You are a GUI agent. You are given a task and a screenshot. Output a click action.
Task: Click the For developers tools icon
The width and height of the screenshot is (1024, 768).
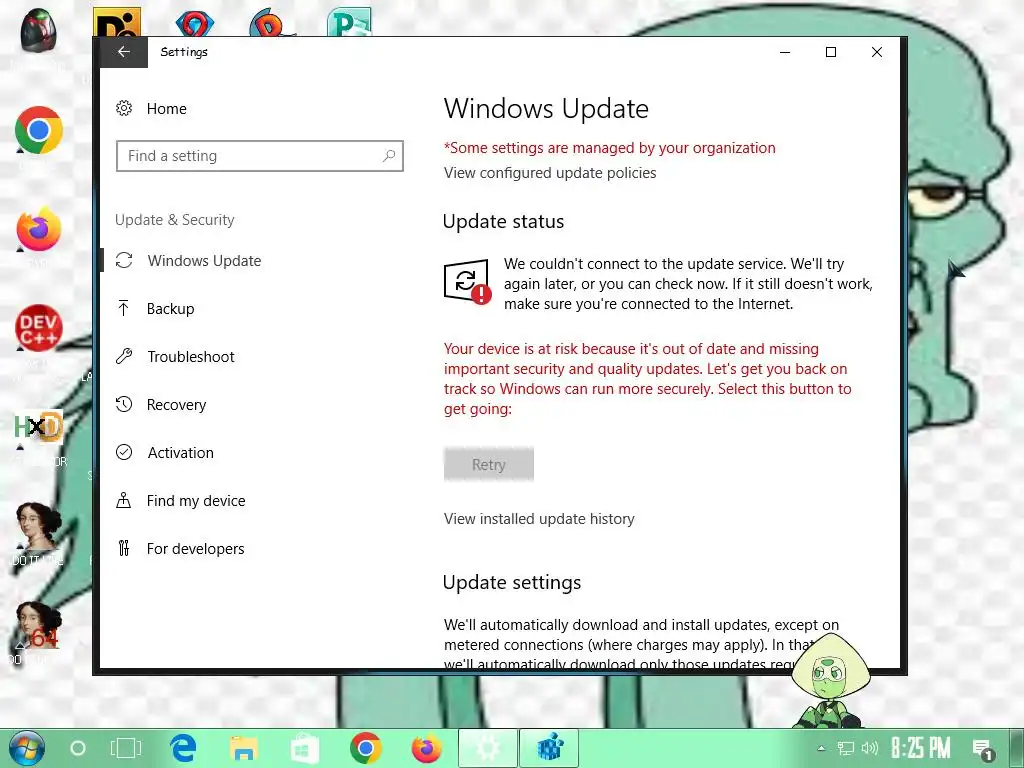[x=124, y=548]
